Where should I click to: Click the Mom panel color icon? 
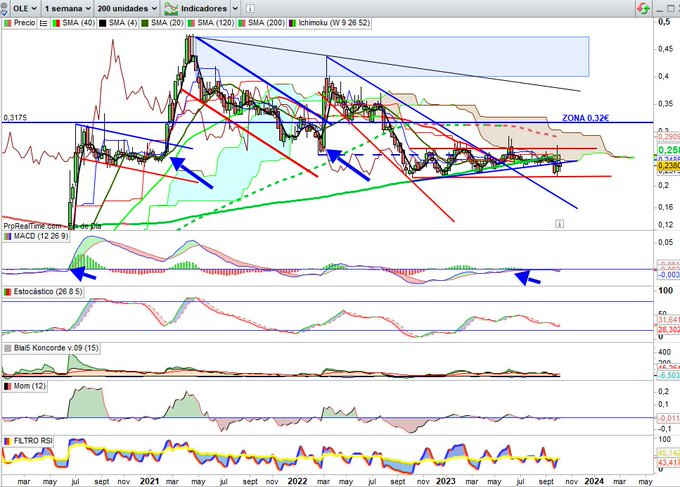click(7, 386)
